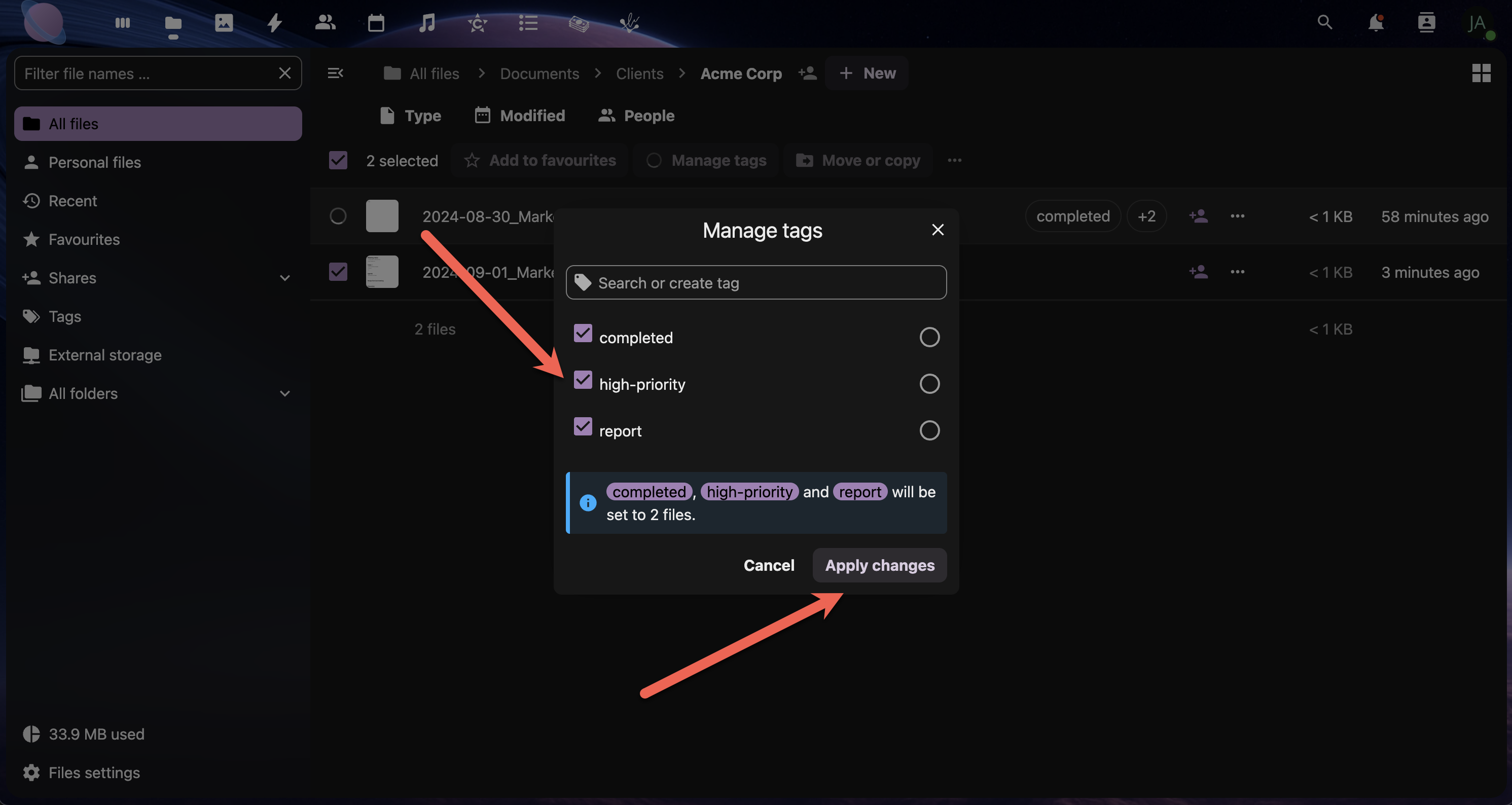Uncheck the report tag checkbox

(x=583, y=426)
